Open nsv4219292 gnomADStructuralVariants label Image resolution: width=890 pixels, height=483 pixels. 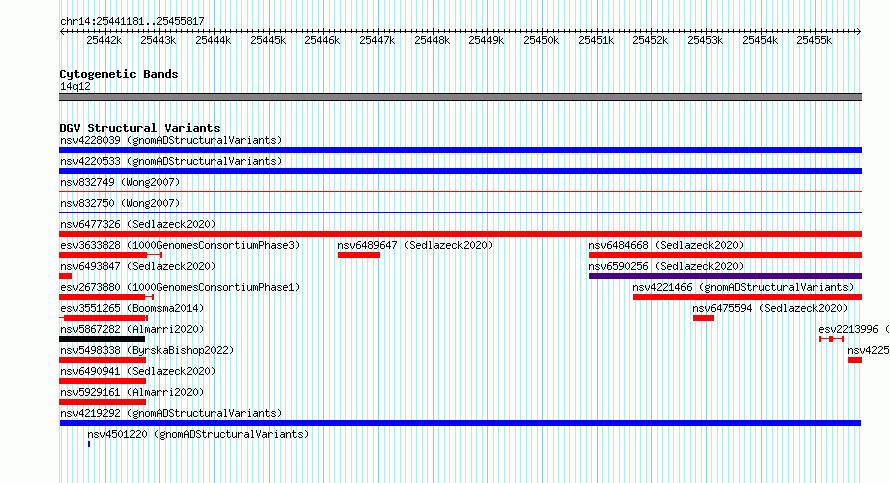tap(171, 413)
